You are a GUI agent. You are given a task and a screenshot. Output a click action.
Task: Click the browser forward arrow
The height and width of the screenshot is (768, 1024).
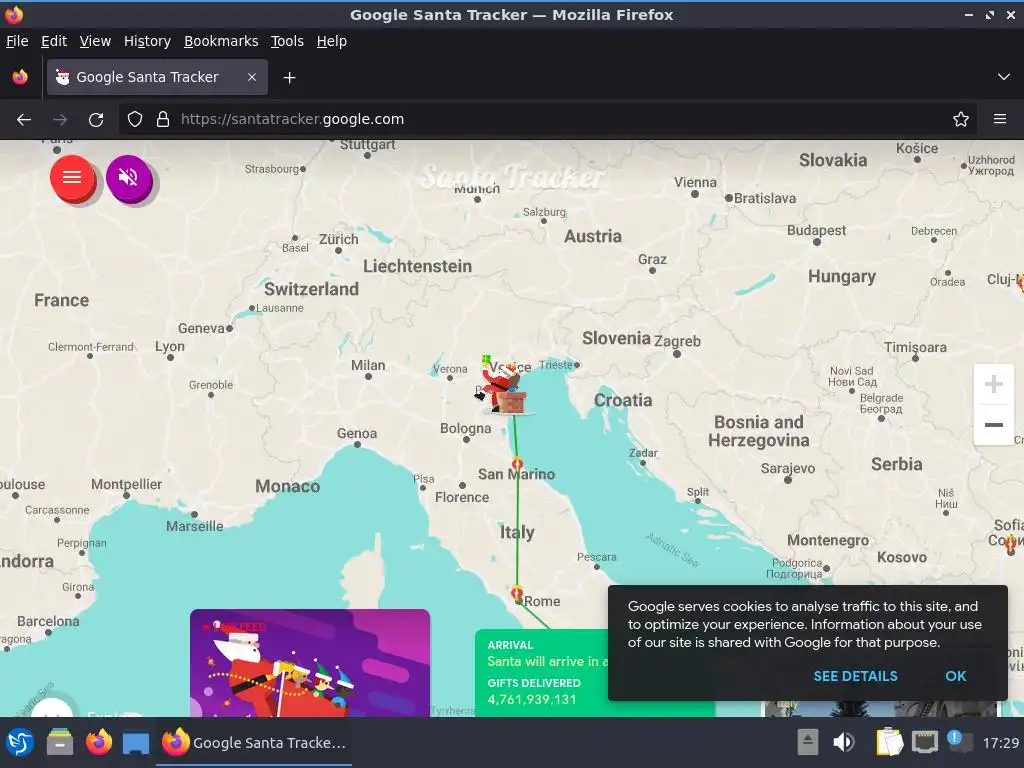(60, 120)
